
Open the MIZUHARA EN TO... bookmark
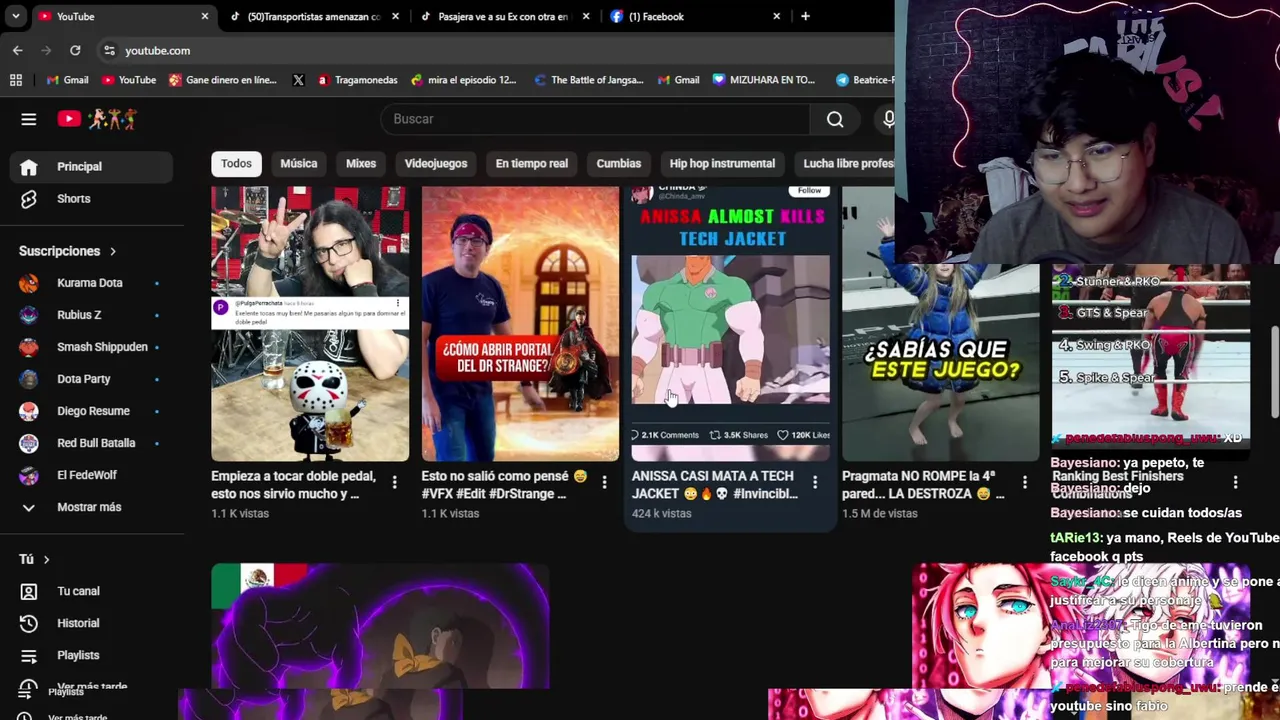pyautogui.click(x=764, y=80)
